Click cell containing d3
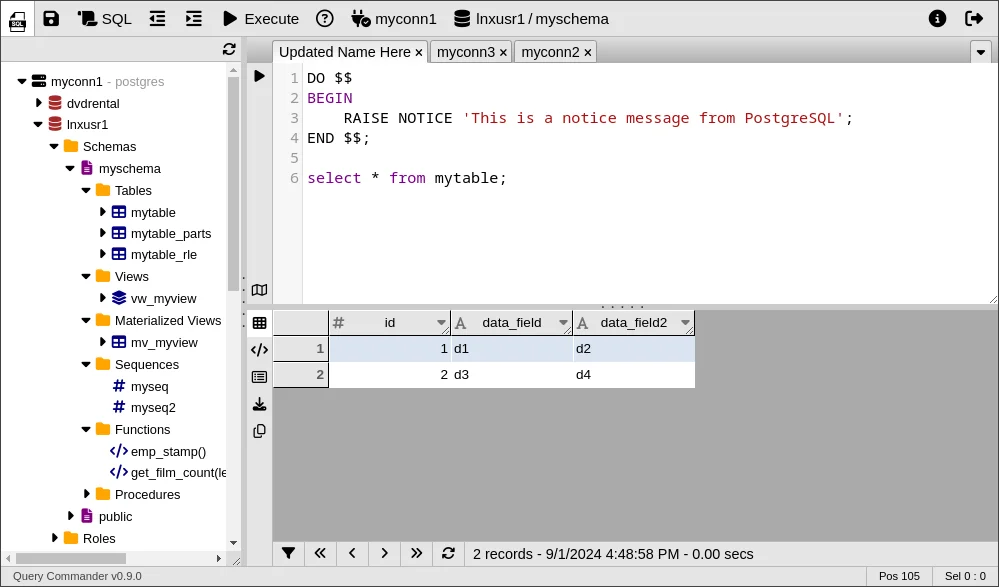 (x=512, y=375)
